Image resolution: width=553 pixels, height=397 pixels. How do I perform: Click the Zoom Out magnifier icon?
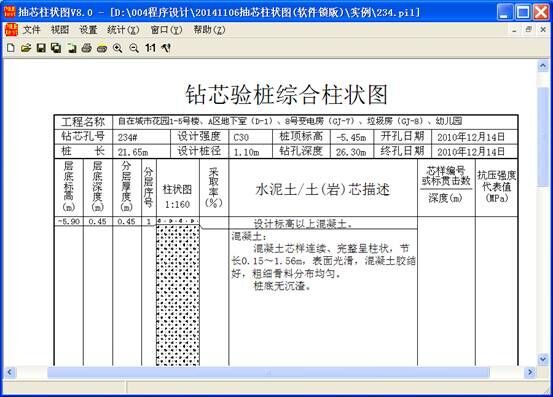coord(134,48)
